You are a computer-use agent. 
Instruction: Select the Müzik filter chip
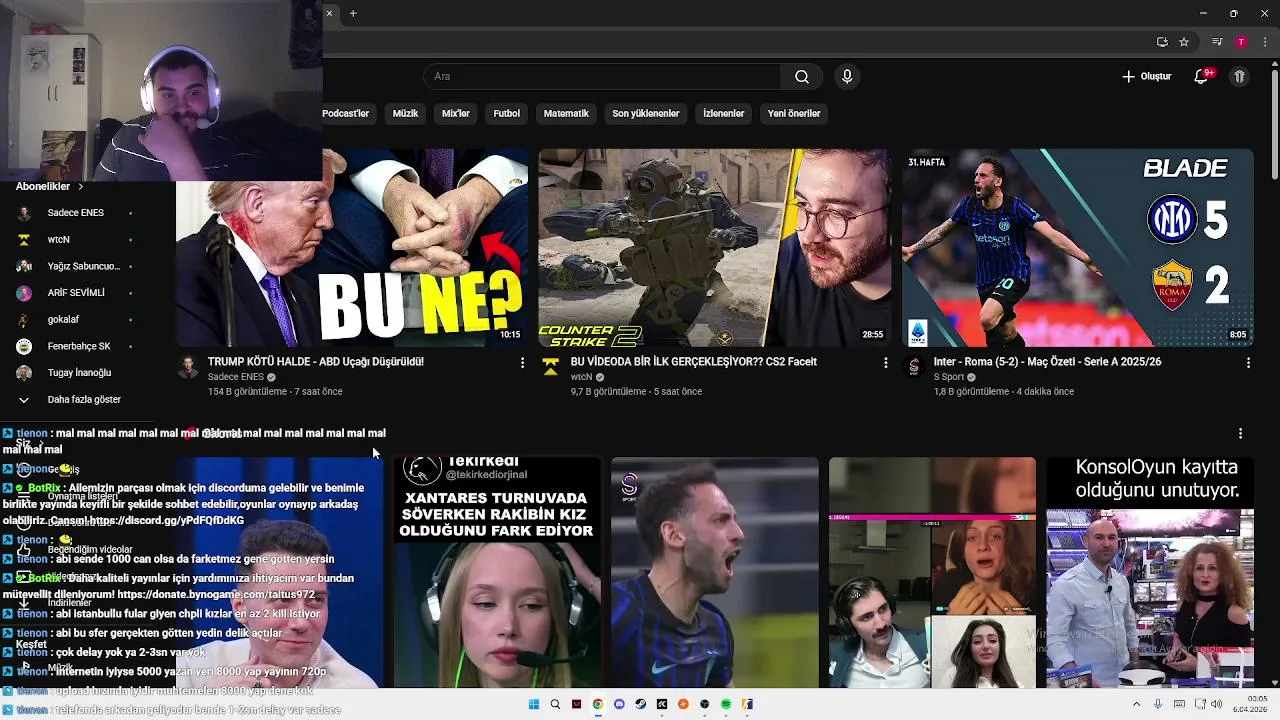pos(405,114)
